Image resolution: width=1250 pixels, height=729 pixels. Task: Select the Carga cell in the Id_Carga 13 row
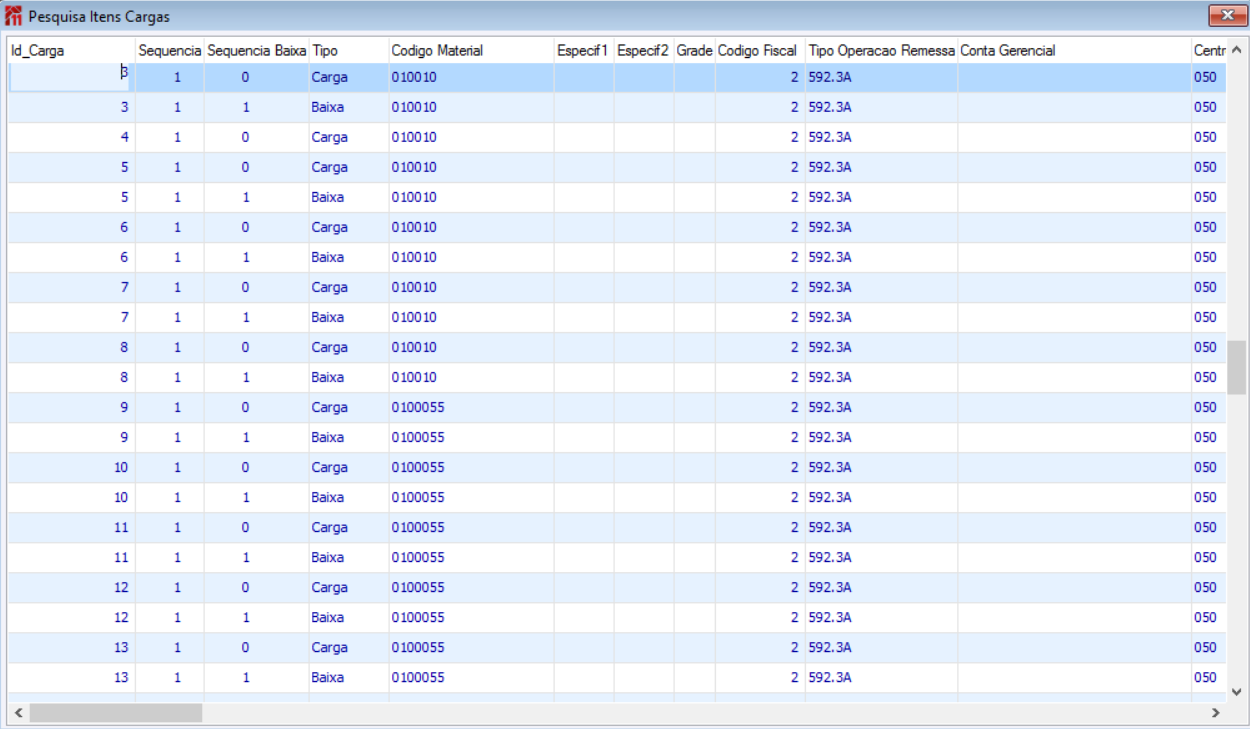coord(349,647)
